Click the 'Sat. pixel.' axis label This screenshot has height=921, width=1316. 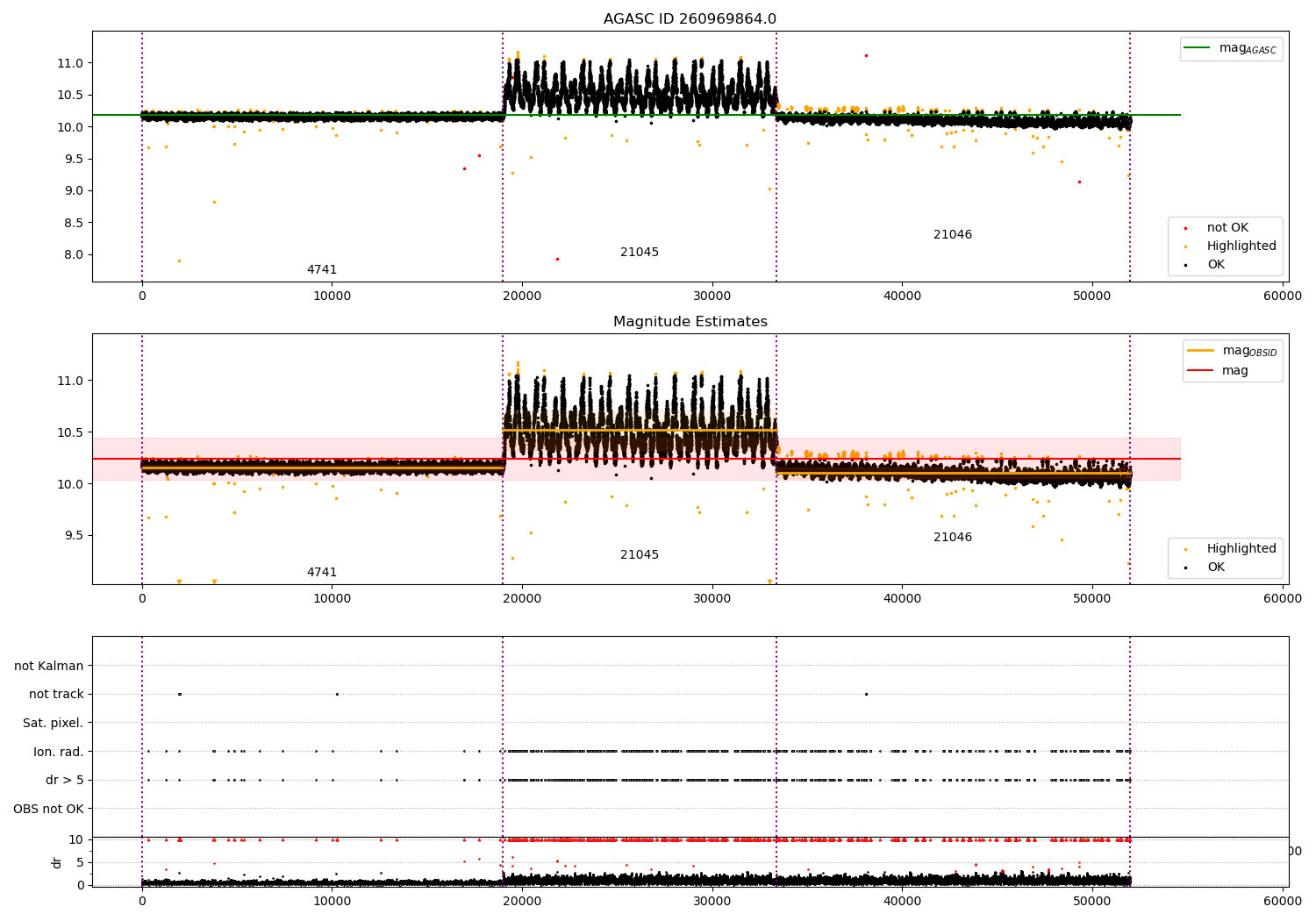pos(54,724)
